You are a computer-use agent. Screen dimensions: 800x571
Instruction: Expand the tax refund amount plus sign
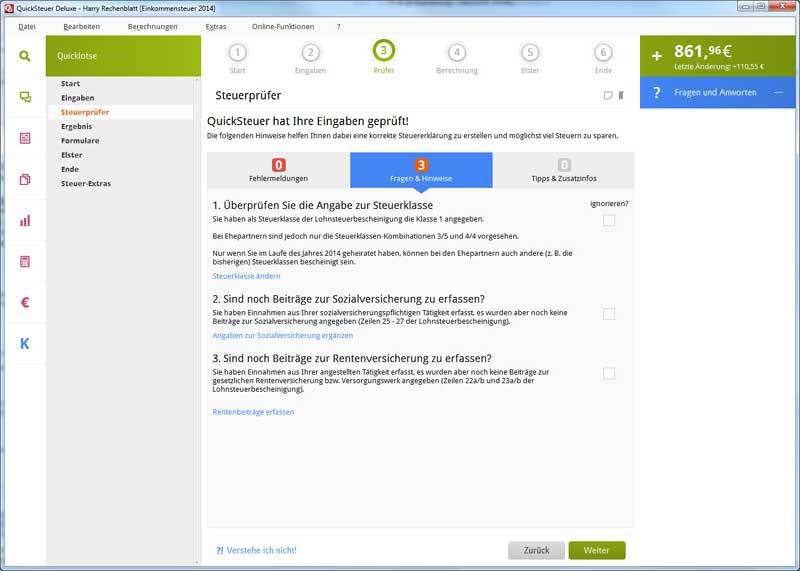pos(657,56)
